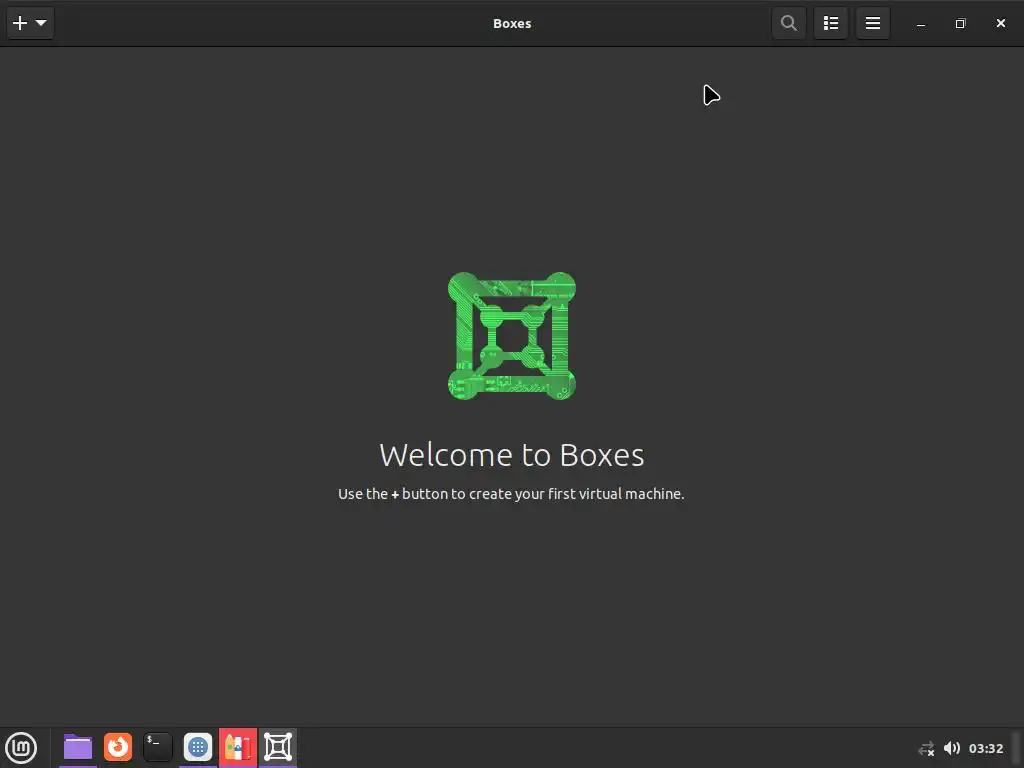This screenshot has height=768, width=1024.
Task: Open the Linux Mint start menu
Action: [21, 748]
